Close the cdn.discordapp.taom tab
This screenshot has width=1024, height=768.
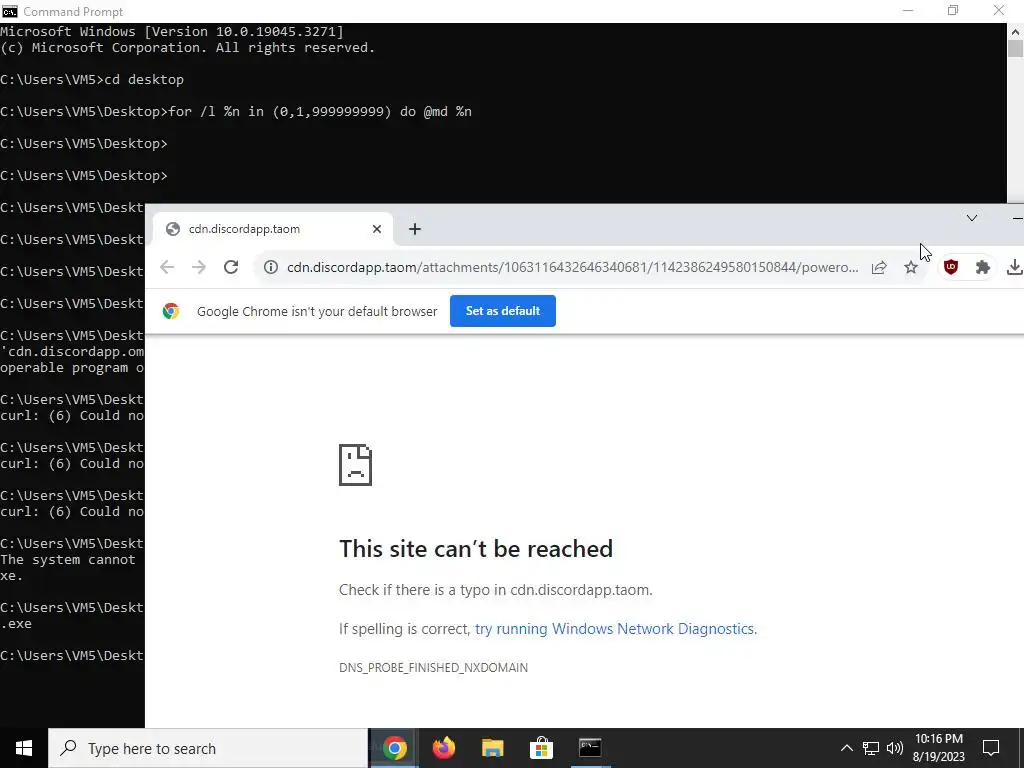(377, 229)
